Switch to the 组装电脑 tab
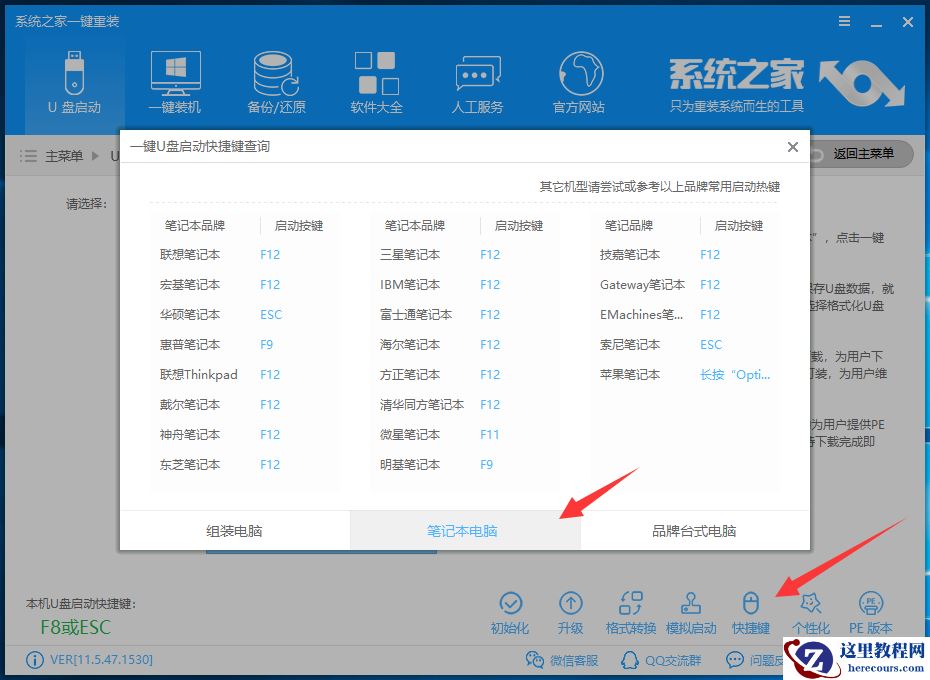Screen dimensions: 930x680 pyautogui.click(x=235, y=531)
